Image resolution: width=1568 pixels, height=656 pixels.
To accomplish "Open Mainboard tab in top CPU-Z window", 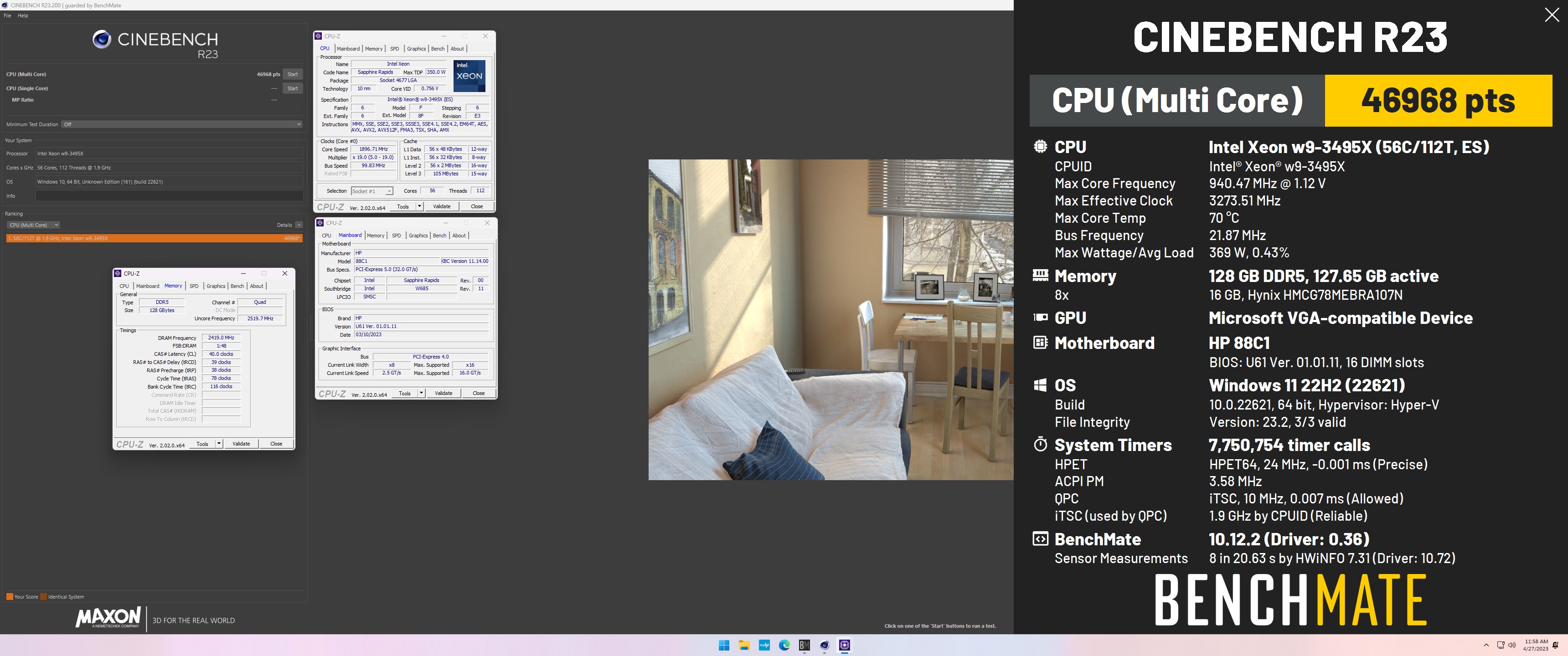I will click(x=348, y=49).
